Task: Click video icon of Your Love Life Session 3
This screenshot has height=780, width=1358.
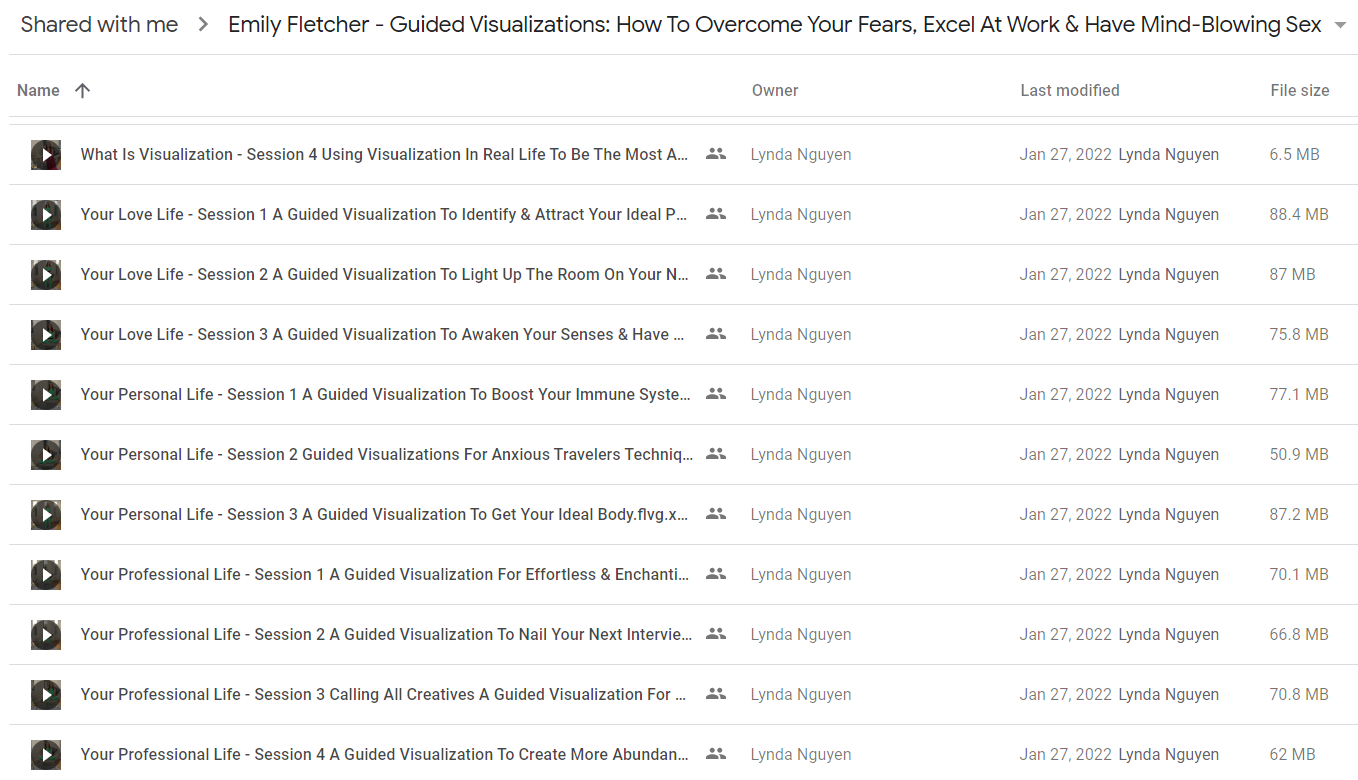Action: [x=46, y=335]
